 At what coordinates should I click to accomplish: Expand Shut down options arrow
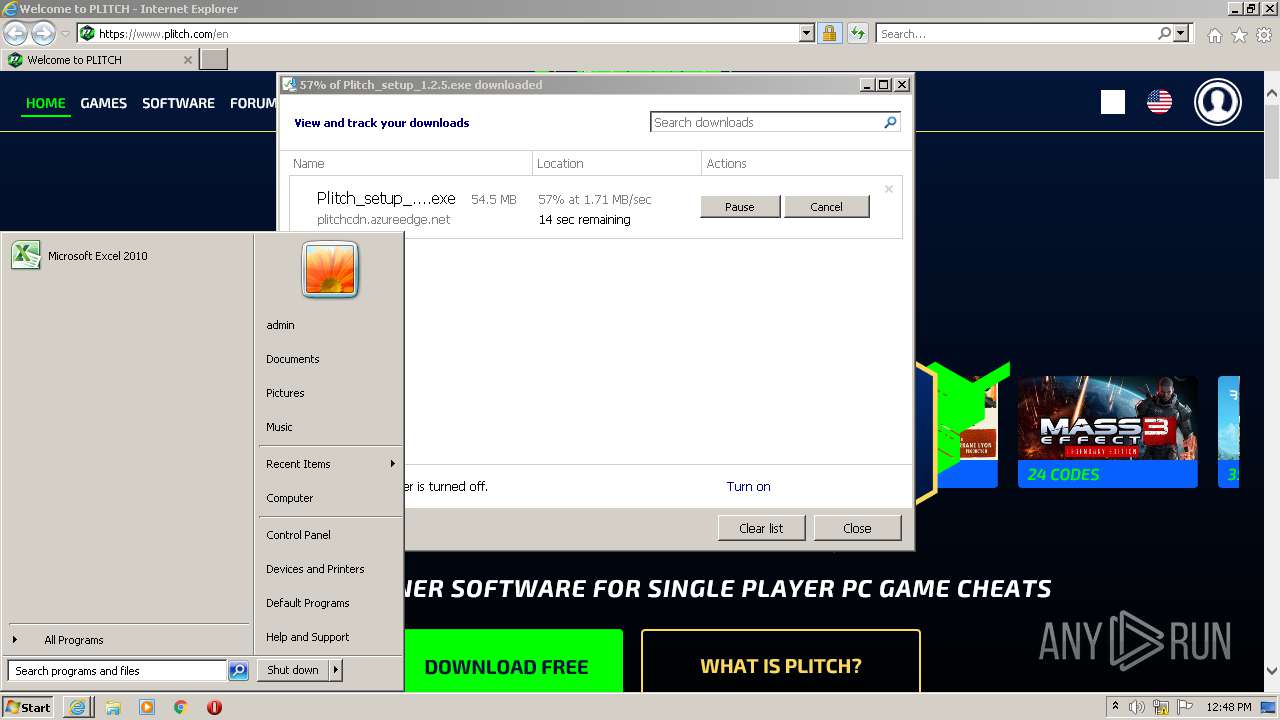point(335,670)
